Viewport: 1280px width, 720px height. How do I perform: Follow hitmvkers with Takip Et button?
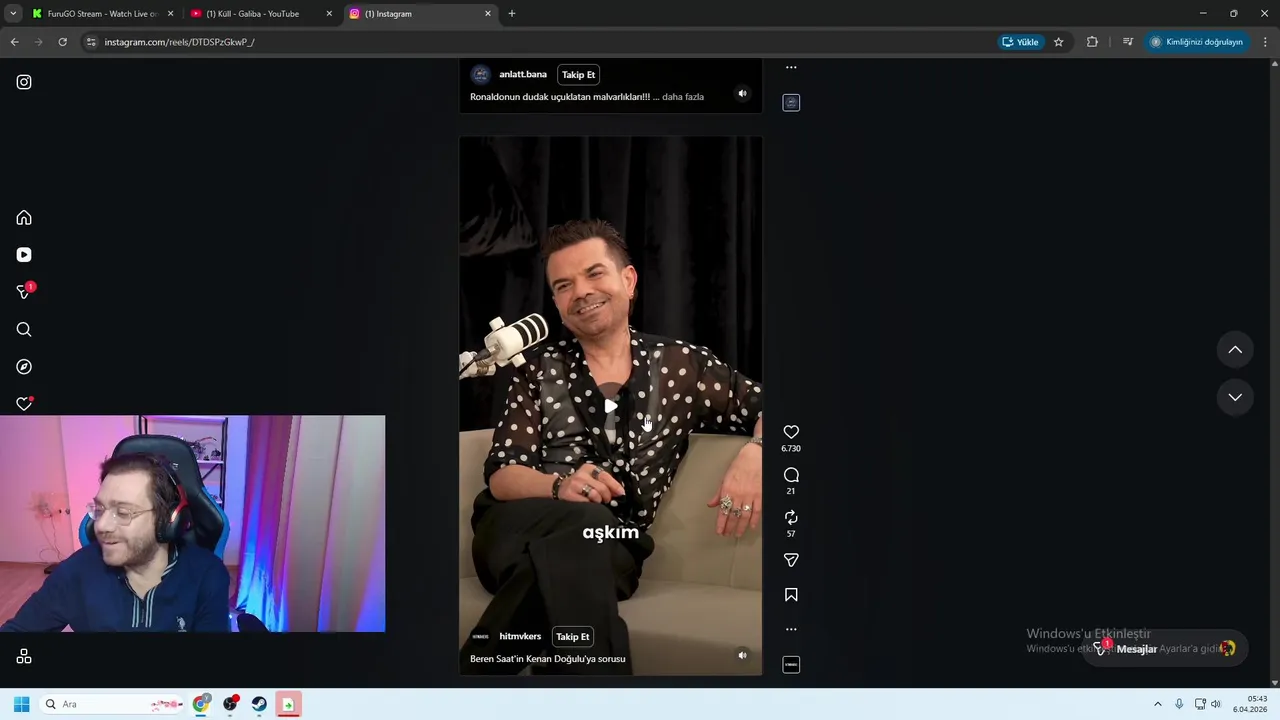click(x=573, y=636)
